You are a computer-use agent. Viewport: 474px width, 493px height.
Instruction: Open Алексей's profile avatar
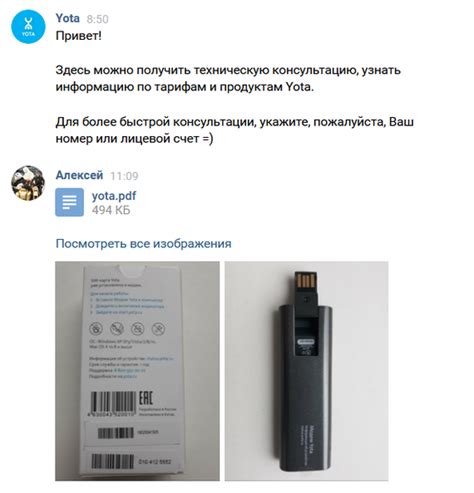(28, 183)
